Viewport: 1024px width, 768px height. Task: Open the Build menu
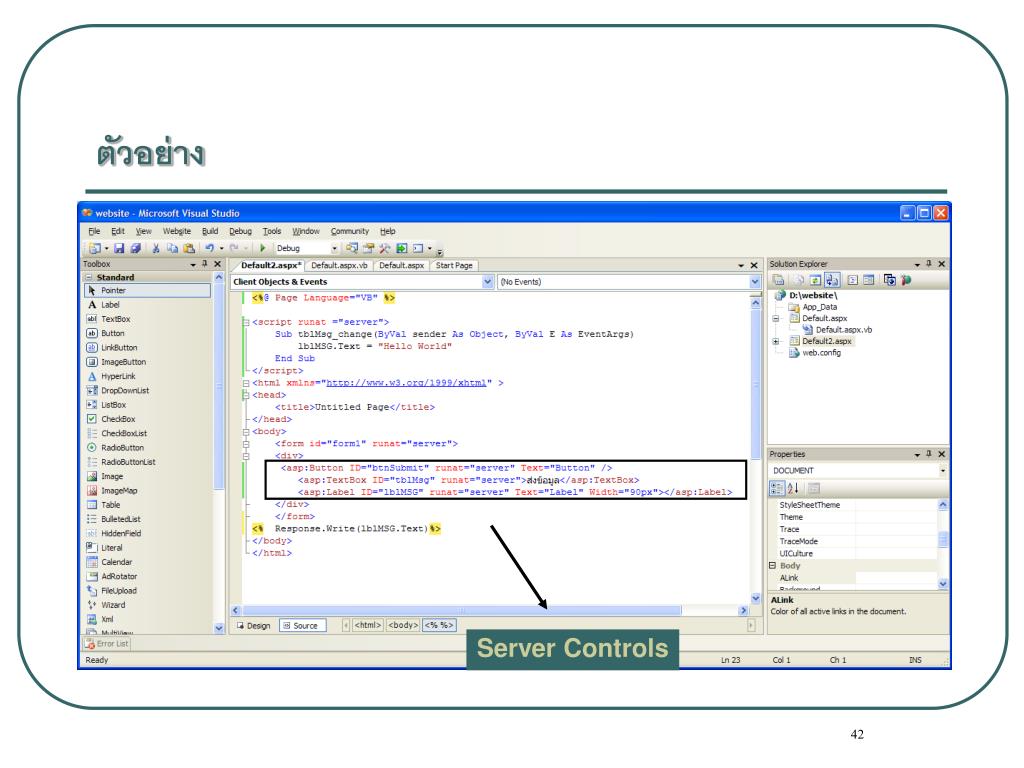210,231
